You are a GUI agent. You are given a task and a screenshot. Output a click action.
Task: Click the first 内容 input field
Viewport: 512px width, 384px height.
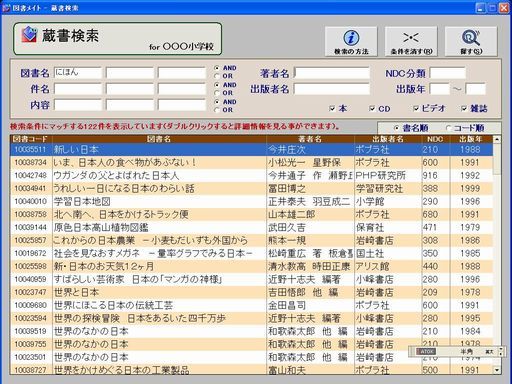pyautogui.click(x=78, y=105)
